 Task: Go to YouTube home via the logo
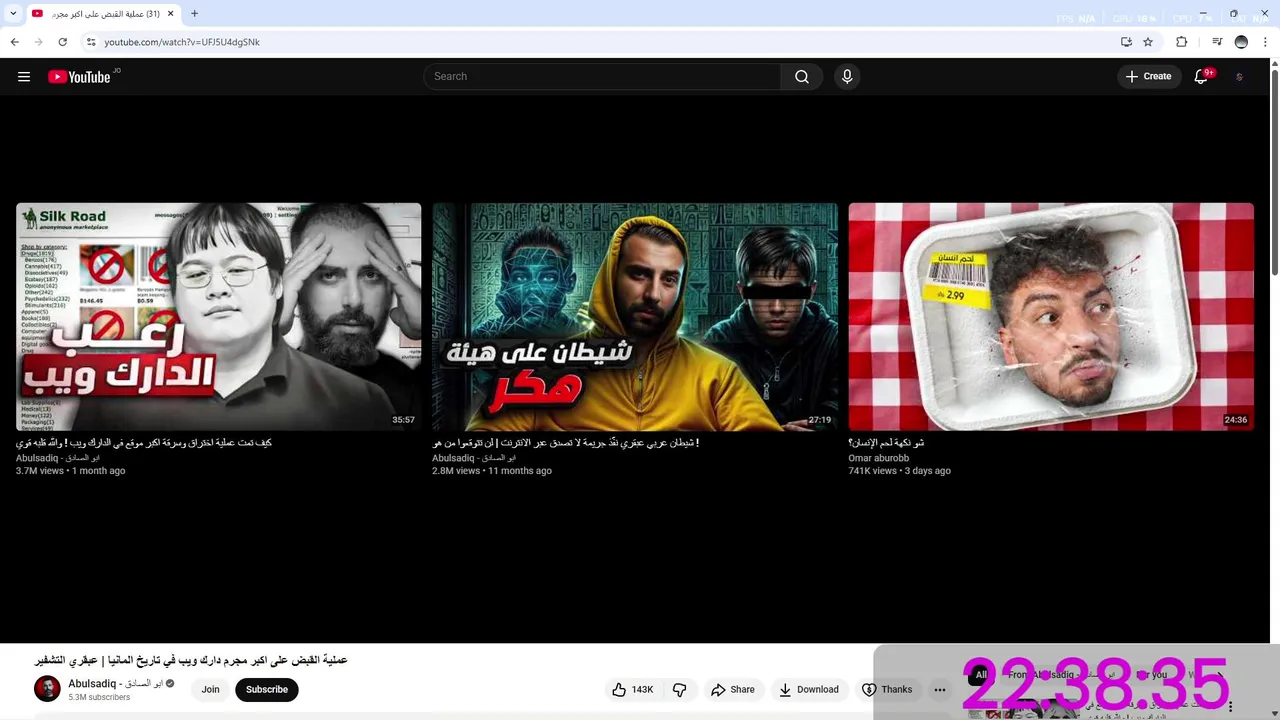[79, 77]
